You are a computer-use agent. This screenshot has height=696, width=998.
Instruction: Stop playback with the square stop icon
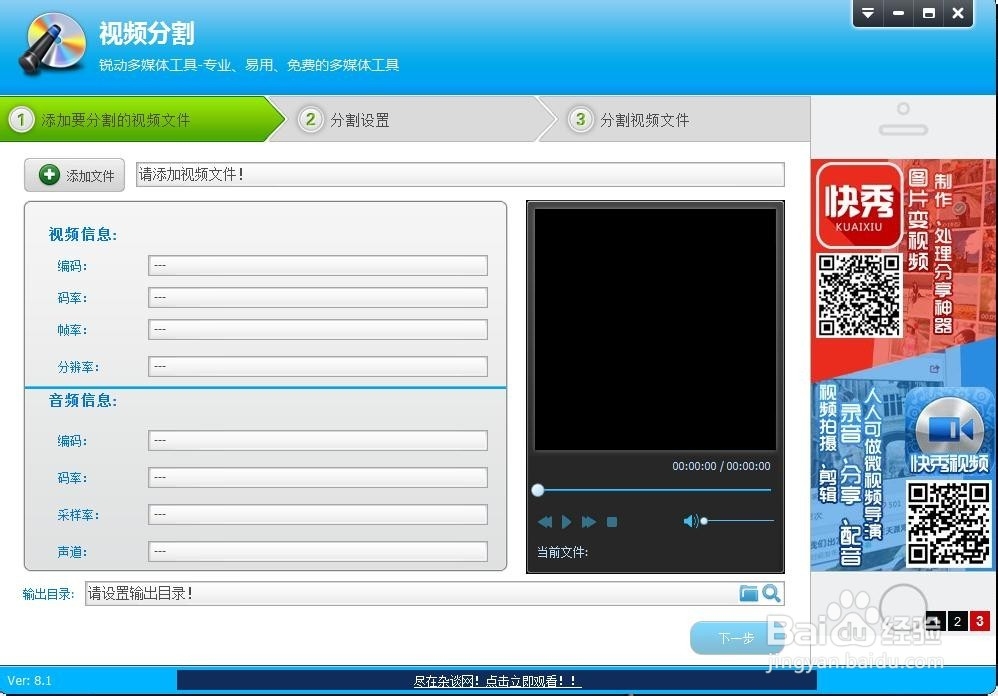coord(612,522)
